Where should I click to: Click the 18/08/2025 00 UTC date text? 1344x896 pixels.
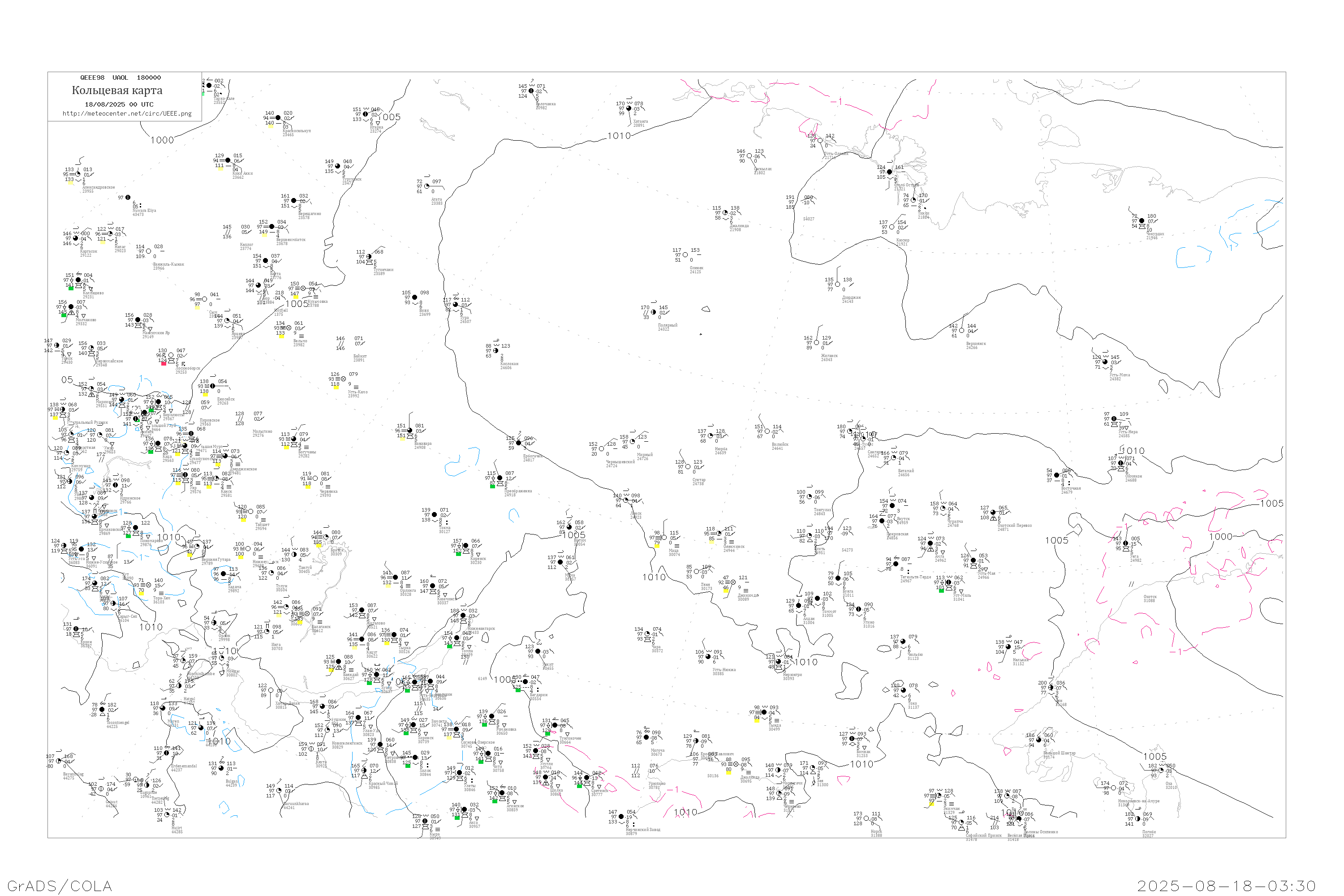pos(119,104)
